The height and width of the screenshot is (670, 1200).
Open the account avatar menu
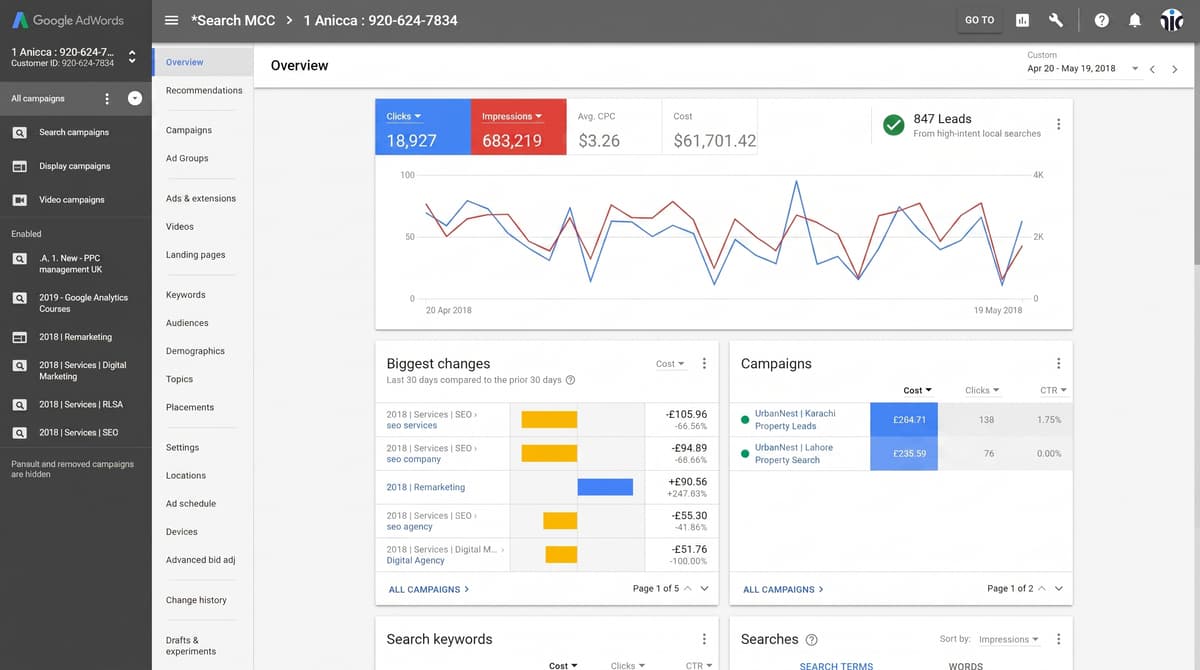click(x=1171, y=20)
